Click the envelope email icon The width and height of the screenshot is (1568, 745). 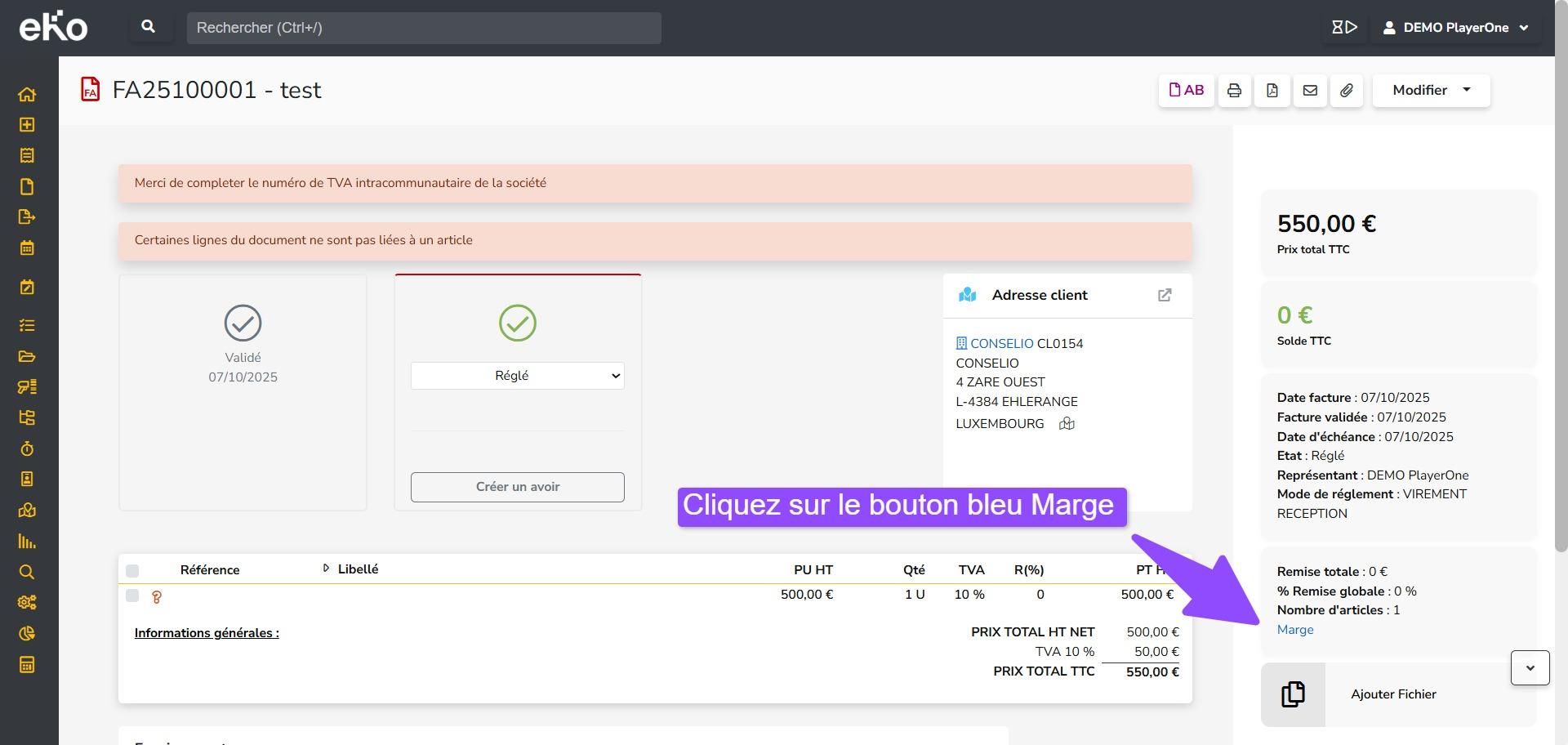(1310, 91)
